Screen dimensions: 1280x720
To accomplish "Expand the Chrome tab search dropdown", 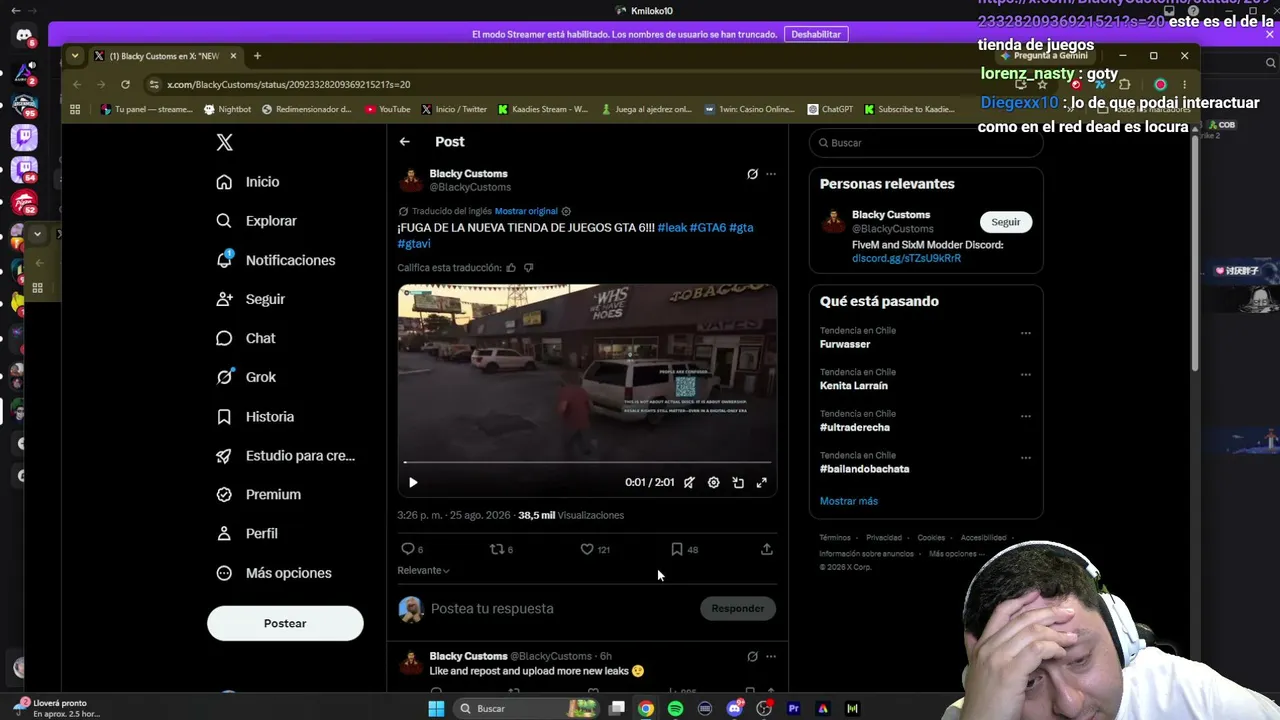I will pyautogui.click(x=75, y=56).
